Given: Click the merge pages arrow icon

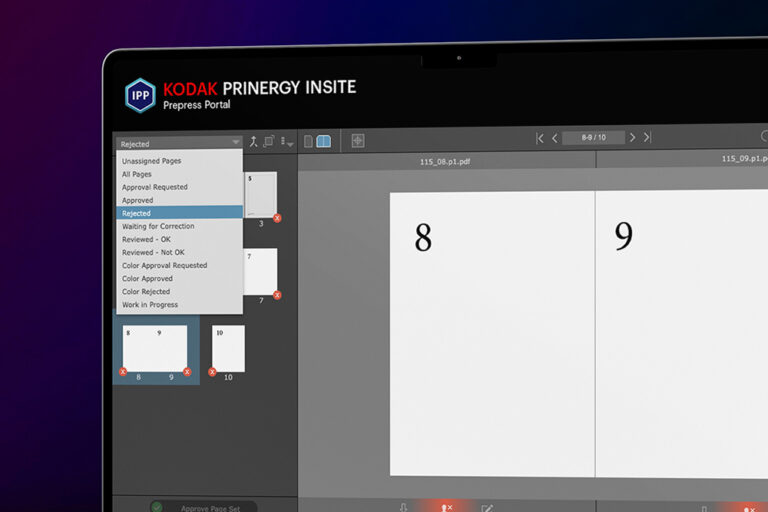Looking at the screenshot, I should click(x=253, y=142).
